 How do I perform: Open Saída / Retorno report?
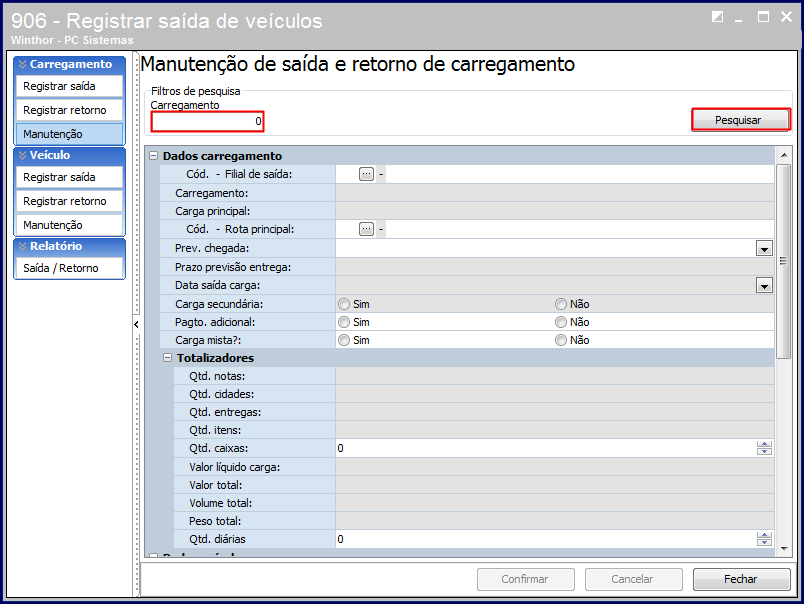pyautogui.click(x=69, y=268)
